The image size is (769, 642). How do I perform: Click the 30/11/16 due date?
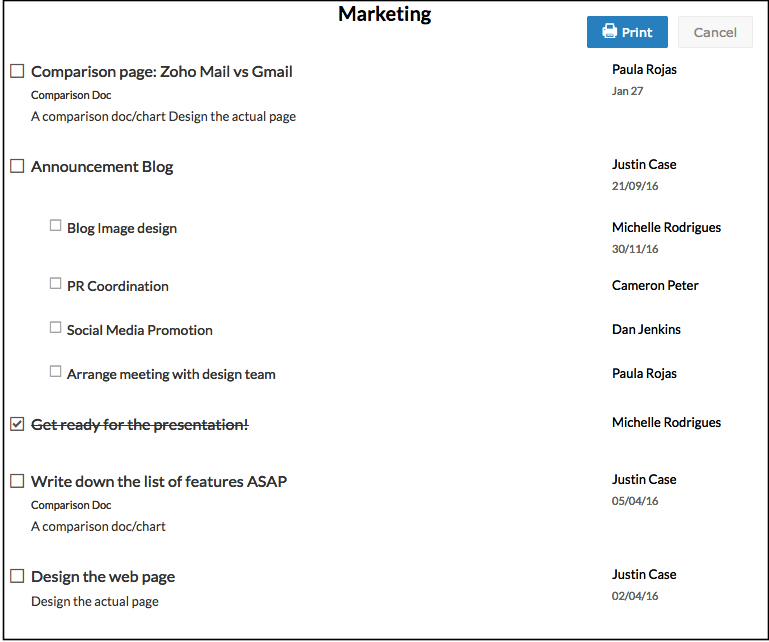(x=635, y=249)
